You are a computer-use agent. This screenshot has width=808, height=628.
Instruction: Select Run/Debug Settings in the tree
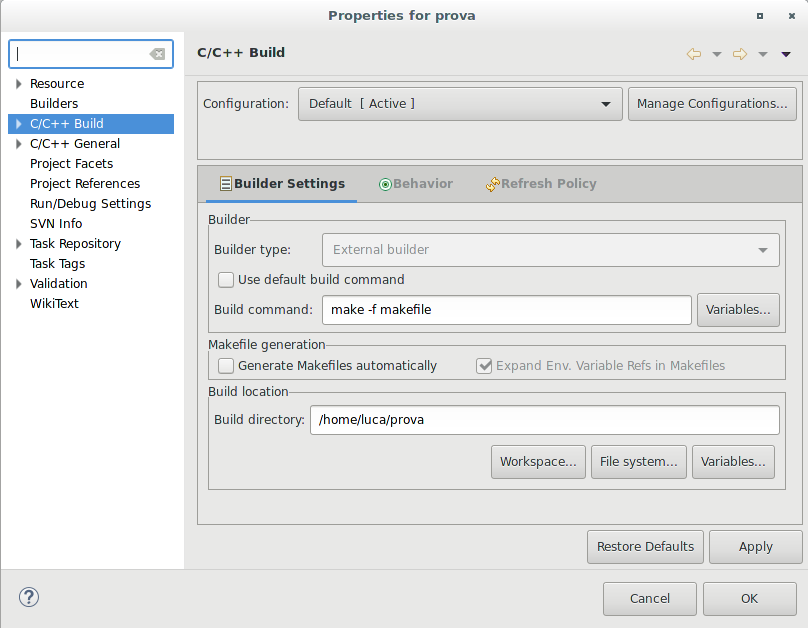90,204
